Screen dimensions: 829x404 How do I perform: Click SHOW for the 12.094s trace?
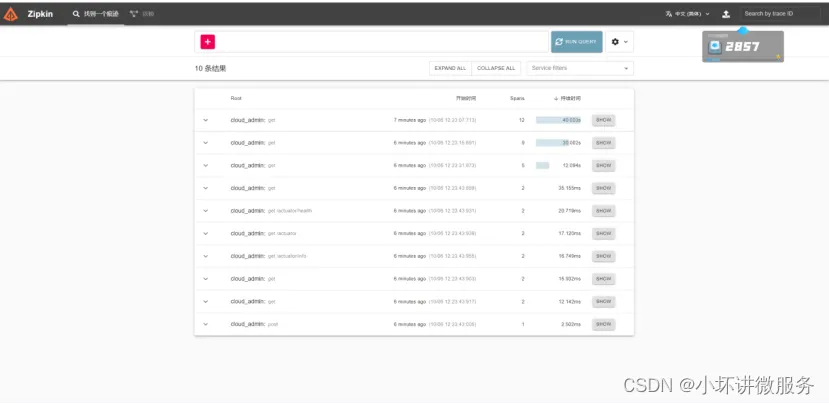tap(603, 166)
